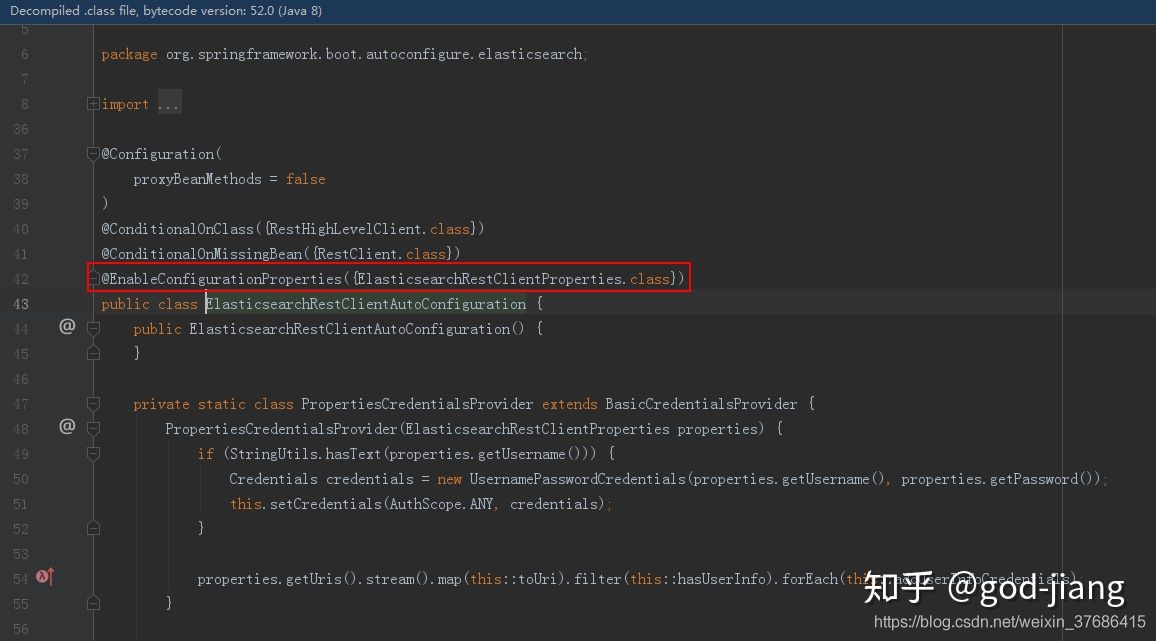Click UsernamePasswordCredentials on line 50
The image size is (1156, 641).
[x=577, y=479]
